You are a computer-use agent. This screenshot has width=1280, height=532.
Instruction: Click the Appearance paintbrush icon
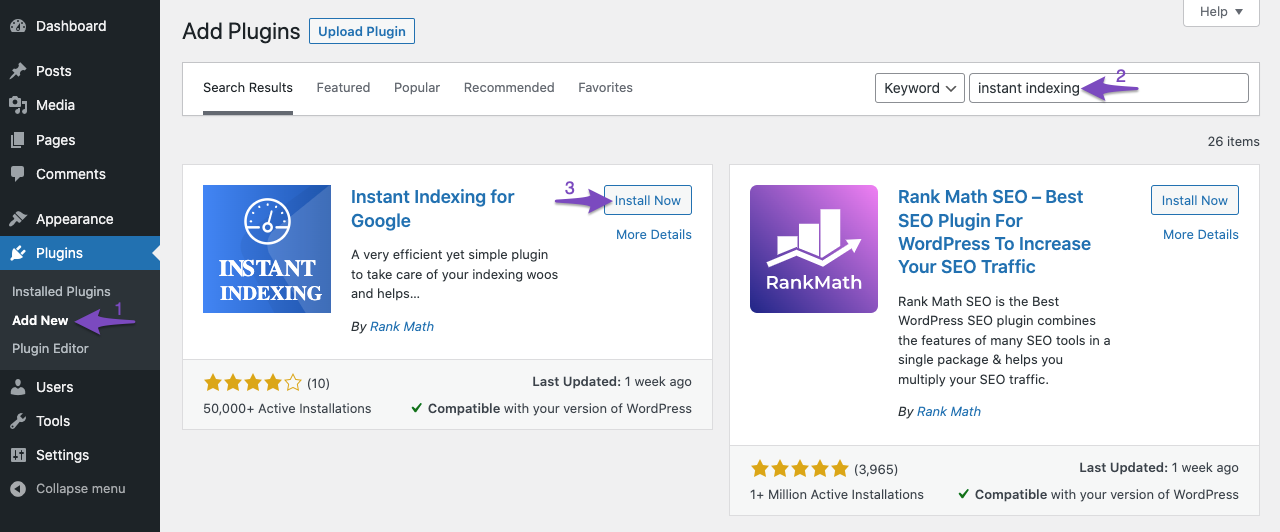pyautogui.click(x=18, y=219)
